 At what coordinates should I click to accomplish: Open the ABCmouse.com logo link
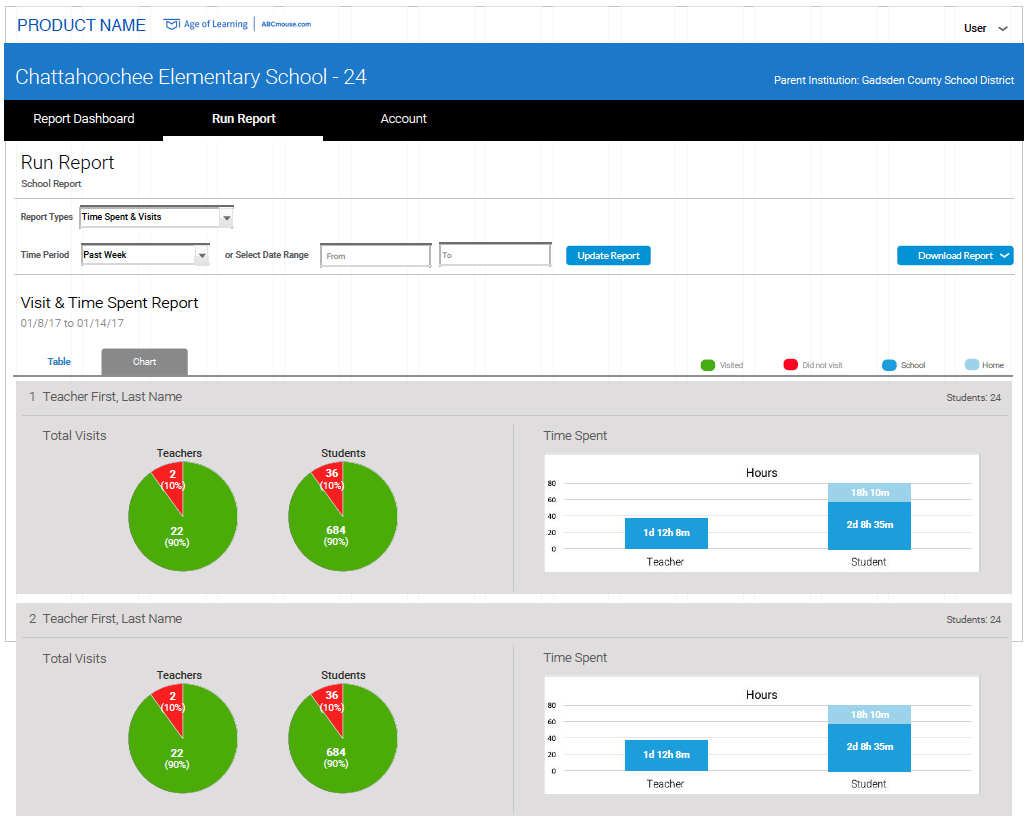[x=286, y=24]
